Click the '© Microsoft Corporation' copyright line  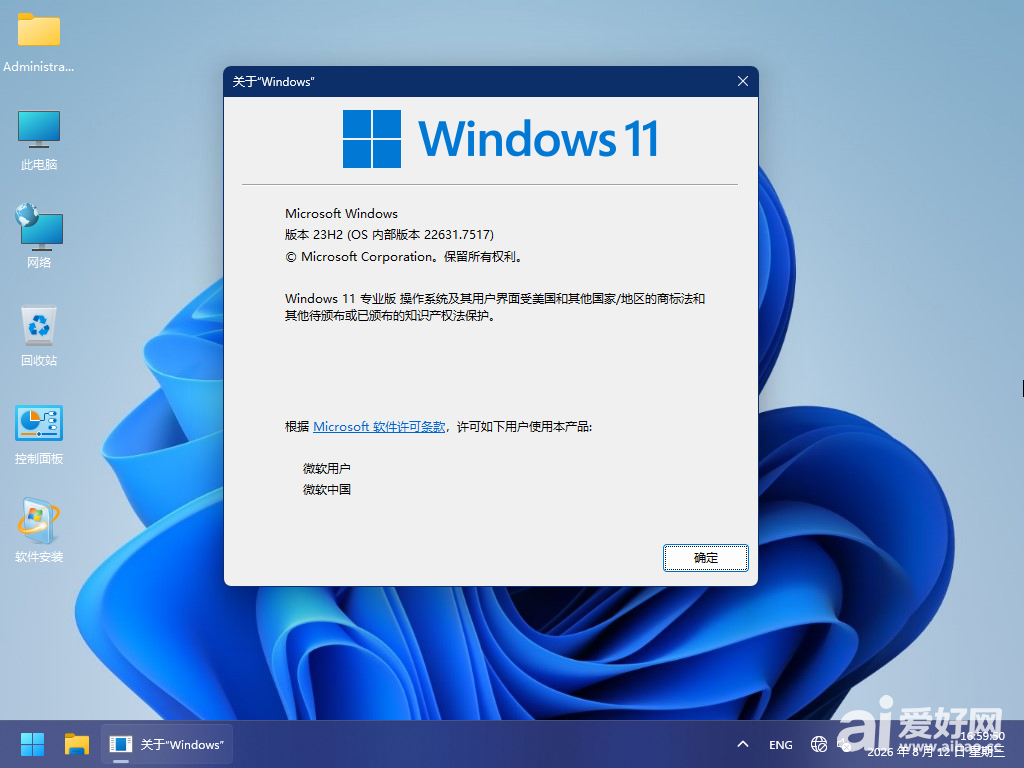click(x=404, y=257)
